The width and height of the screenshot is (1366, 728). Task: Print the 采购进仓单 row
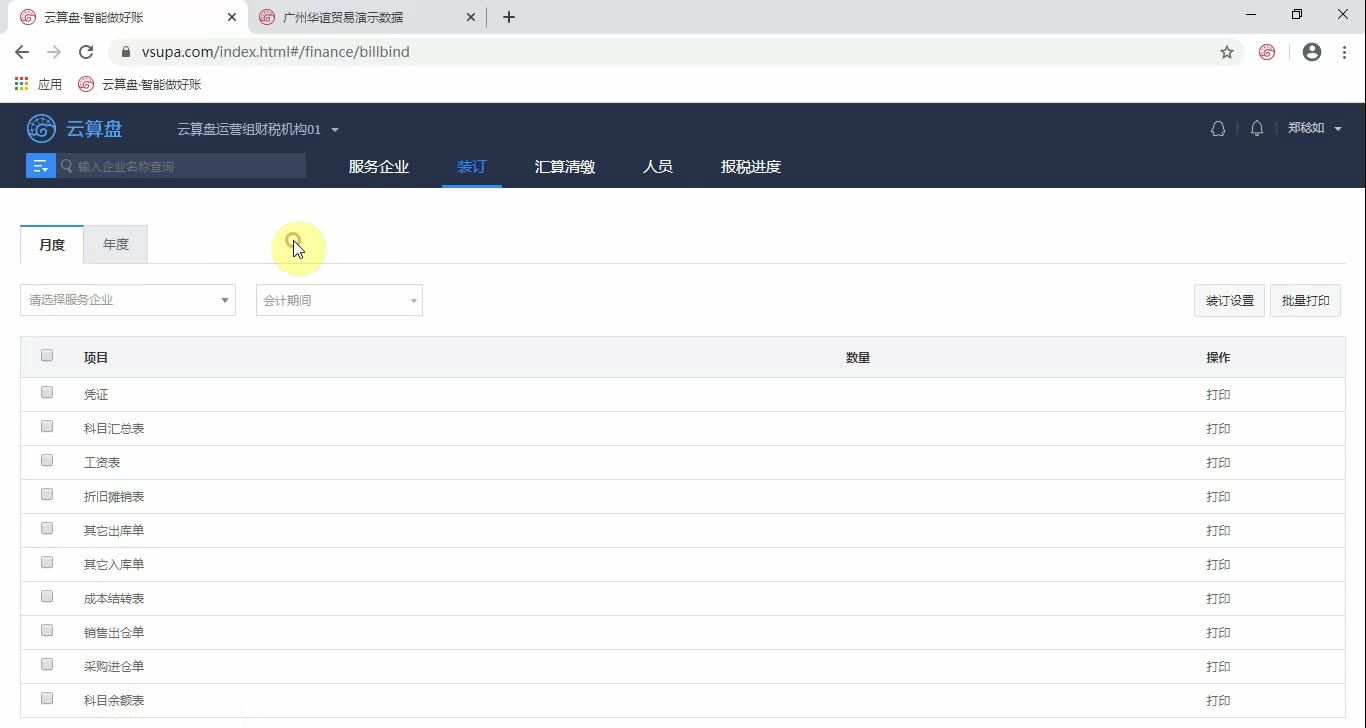tap(1218, 667)
